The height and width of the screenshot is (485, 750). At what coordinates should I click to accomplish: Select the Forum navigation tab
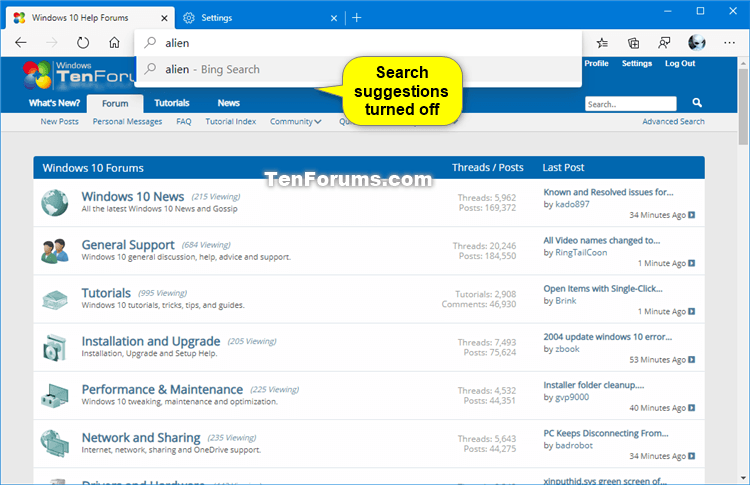pos(115,103)
